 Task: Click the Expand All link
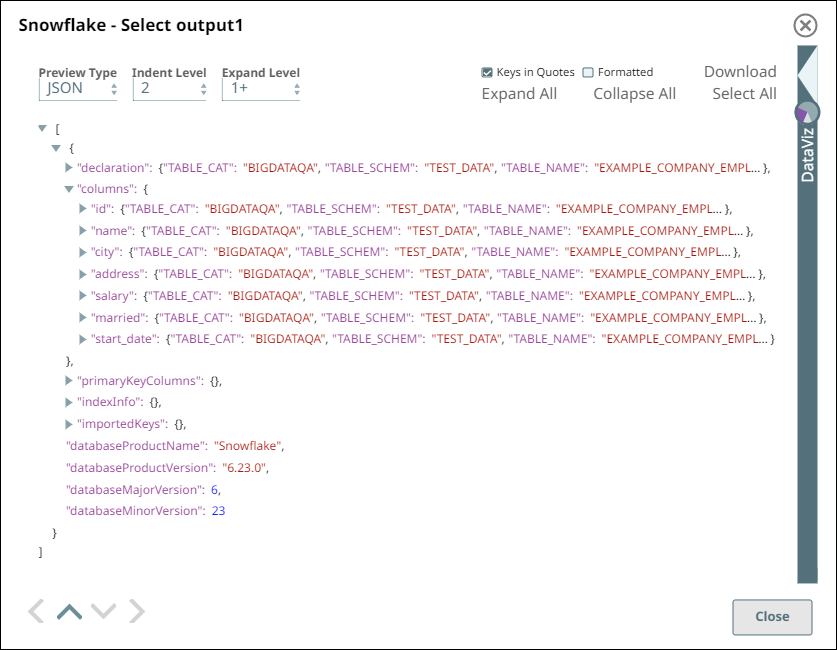point(519,94)
